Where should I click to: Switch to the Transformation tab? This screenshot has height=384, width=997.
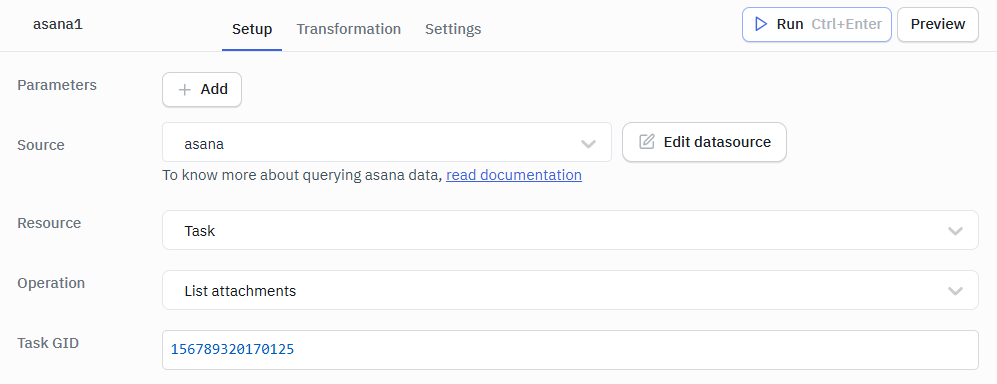pos(348,29)
